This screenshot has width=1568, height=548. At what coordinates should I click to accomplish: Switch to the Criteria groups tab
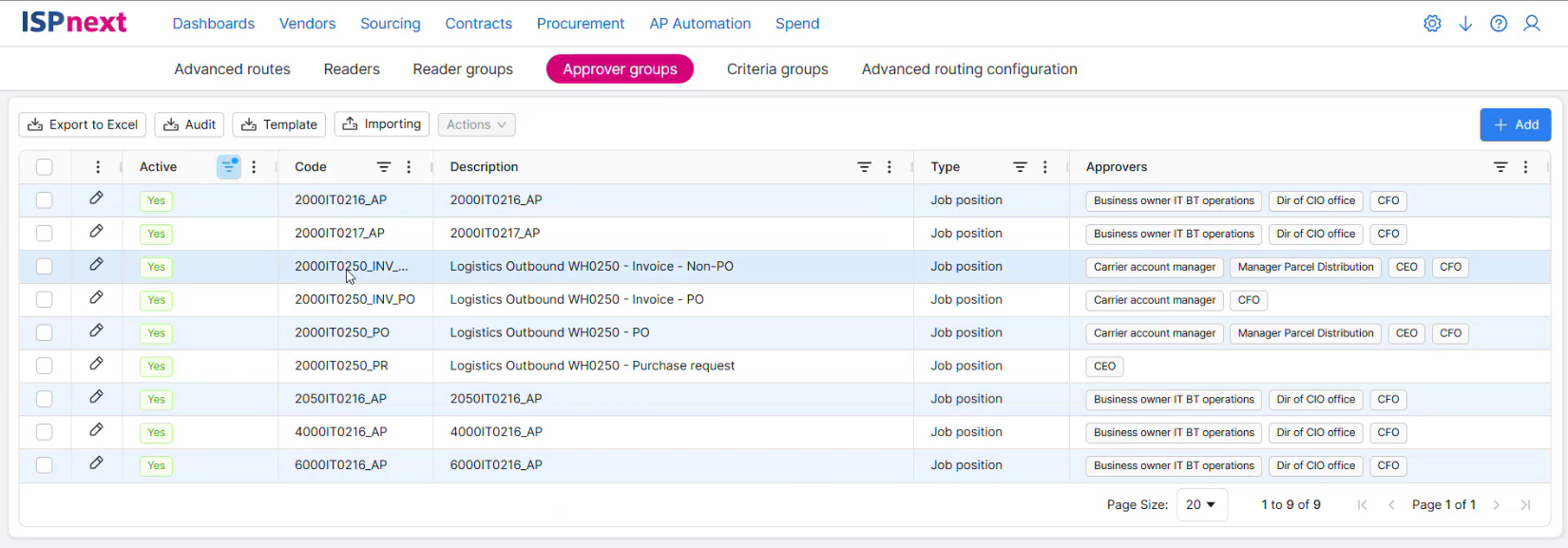click(x=777, y=69)
